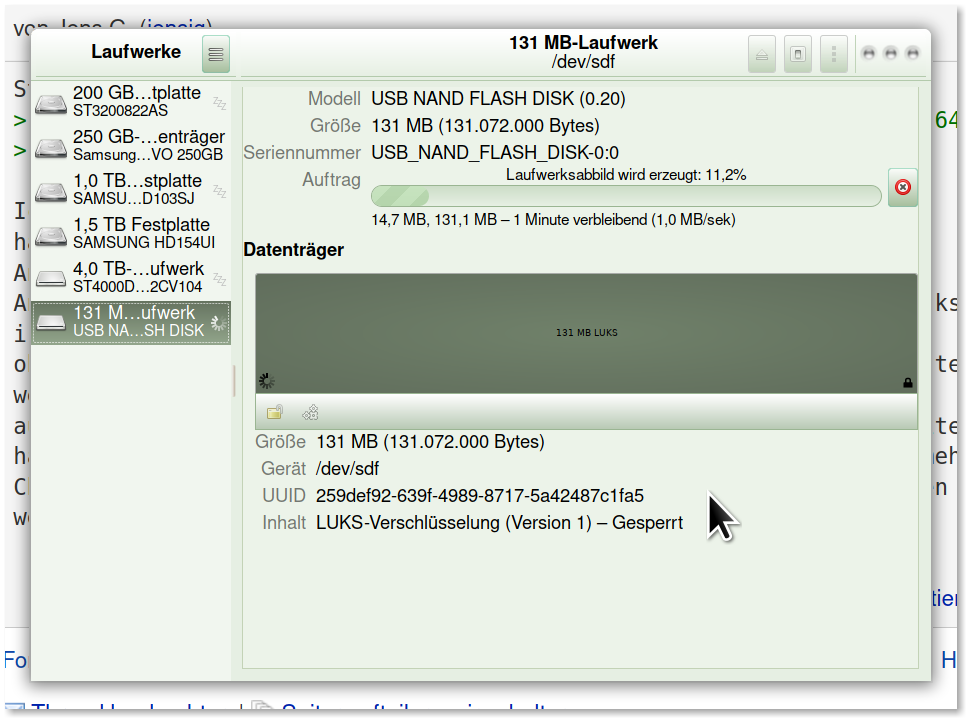The height and width of the screenshot is (718, 966).
Task: Select the 1,0 TB SAMSU…D103SJ drive
Action: (131, 189)
